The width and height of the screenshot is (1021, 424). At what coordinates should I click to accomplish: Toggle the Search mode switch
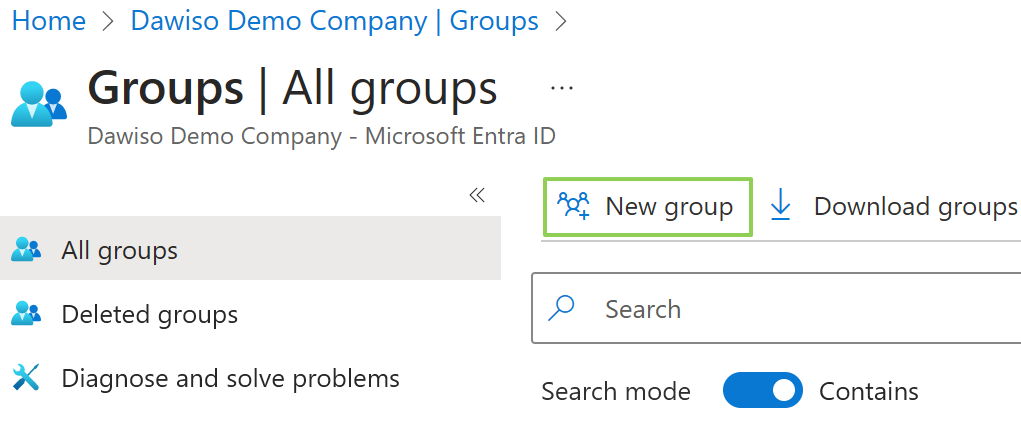[762, 390]
